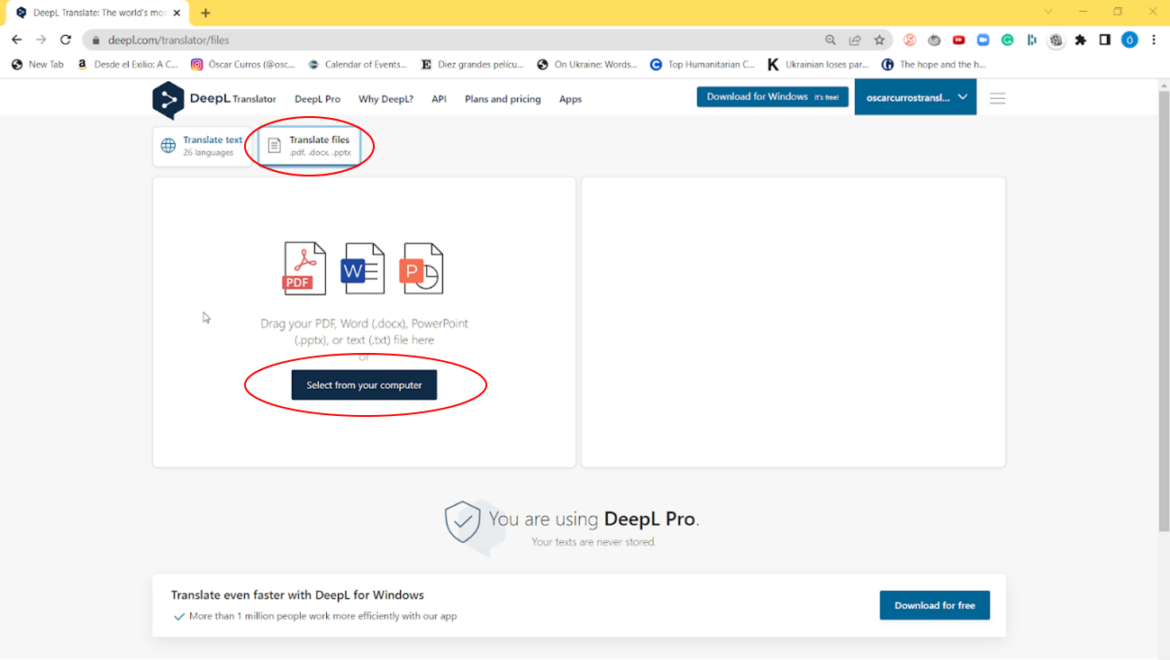
Task: Bookmark this page with the star icon
Action: [x=880, y=40]
